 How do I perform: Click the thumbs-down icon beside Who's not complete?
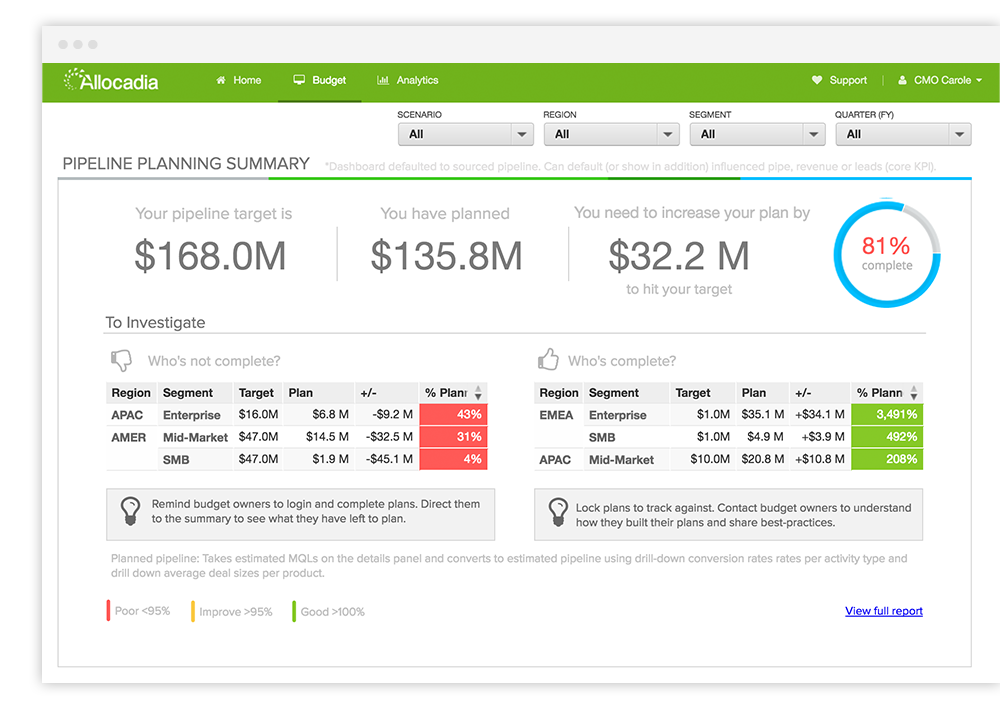tap(121, 360)
